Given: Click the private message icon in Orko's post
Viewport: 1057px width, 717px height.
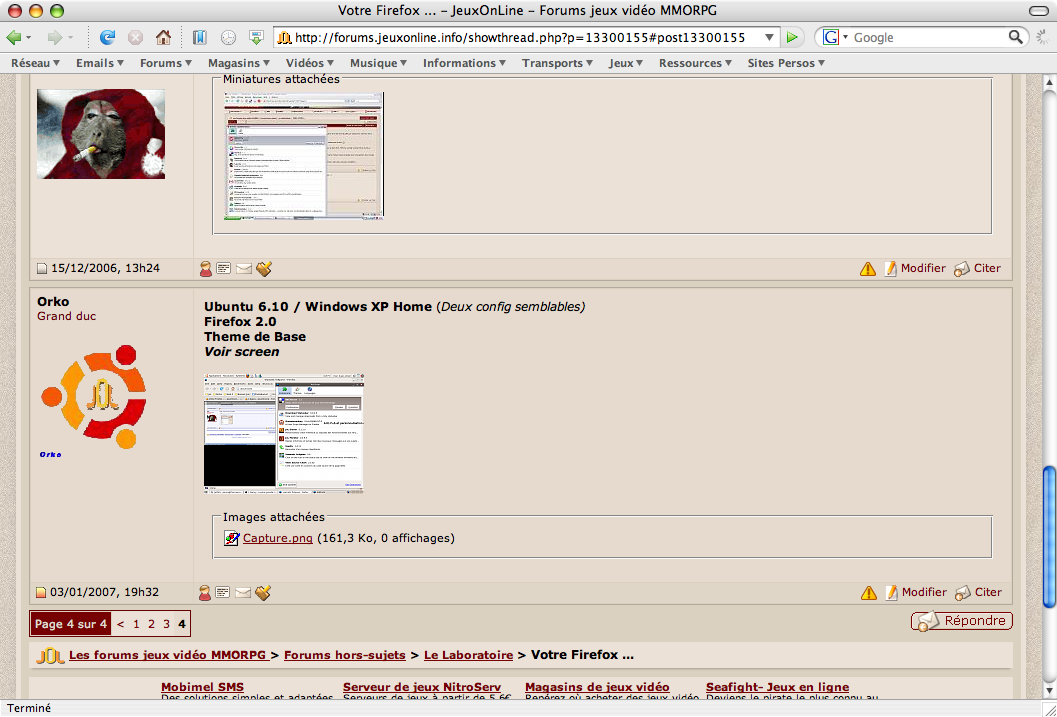Looking at the screenshot, I should point(223,592).
